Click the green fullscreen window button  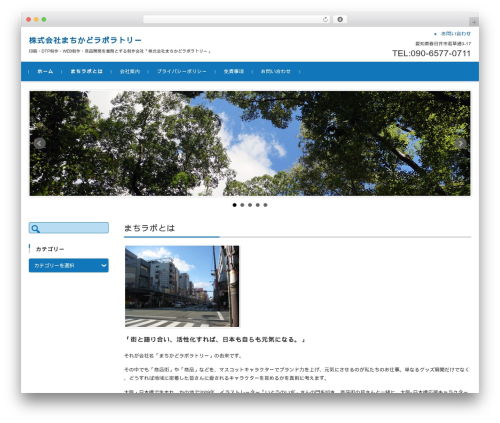tap(44, 19)
